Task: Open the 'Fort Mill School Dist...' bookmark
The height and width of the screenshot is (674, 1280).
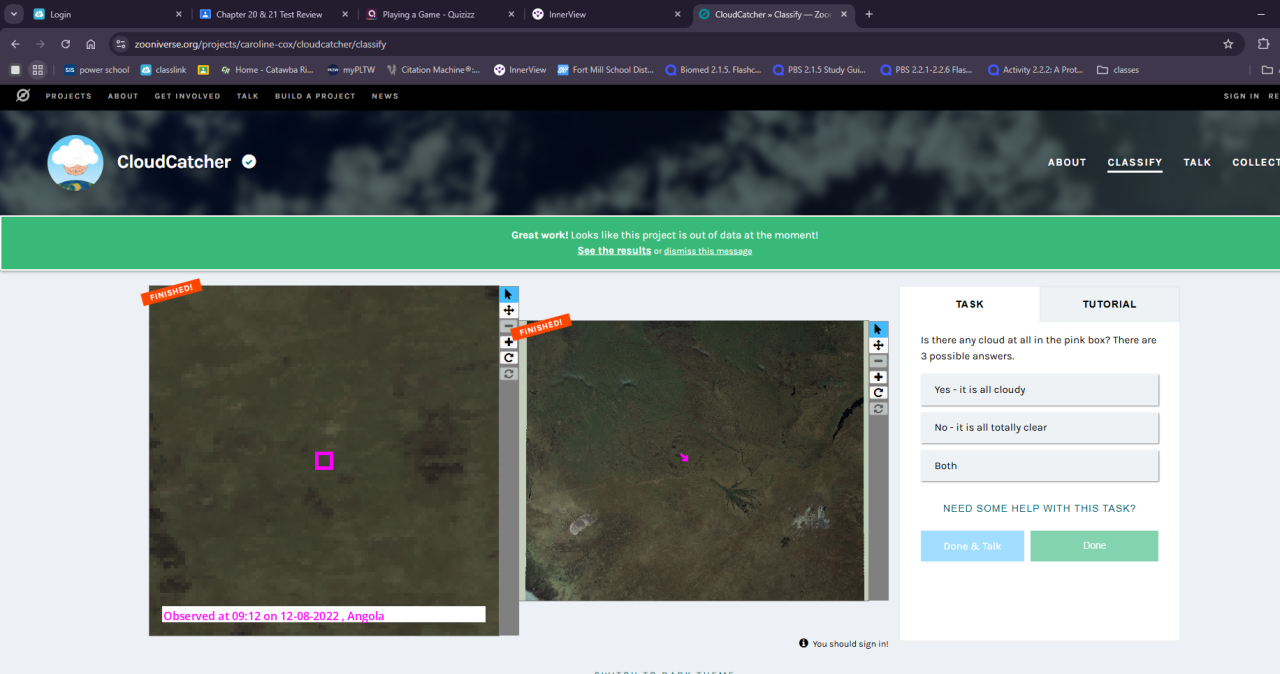Action: tap(605, 70)
